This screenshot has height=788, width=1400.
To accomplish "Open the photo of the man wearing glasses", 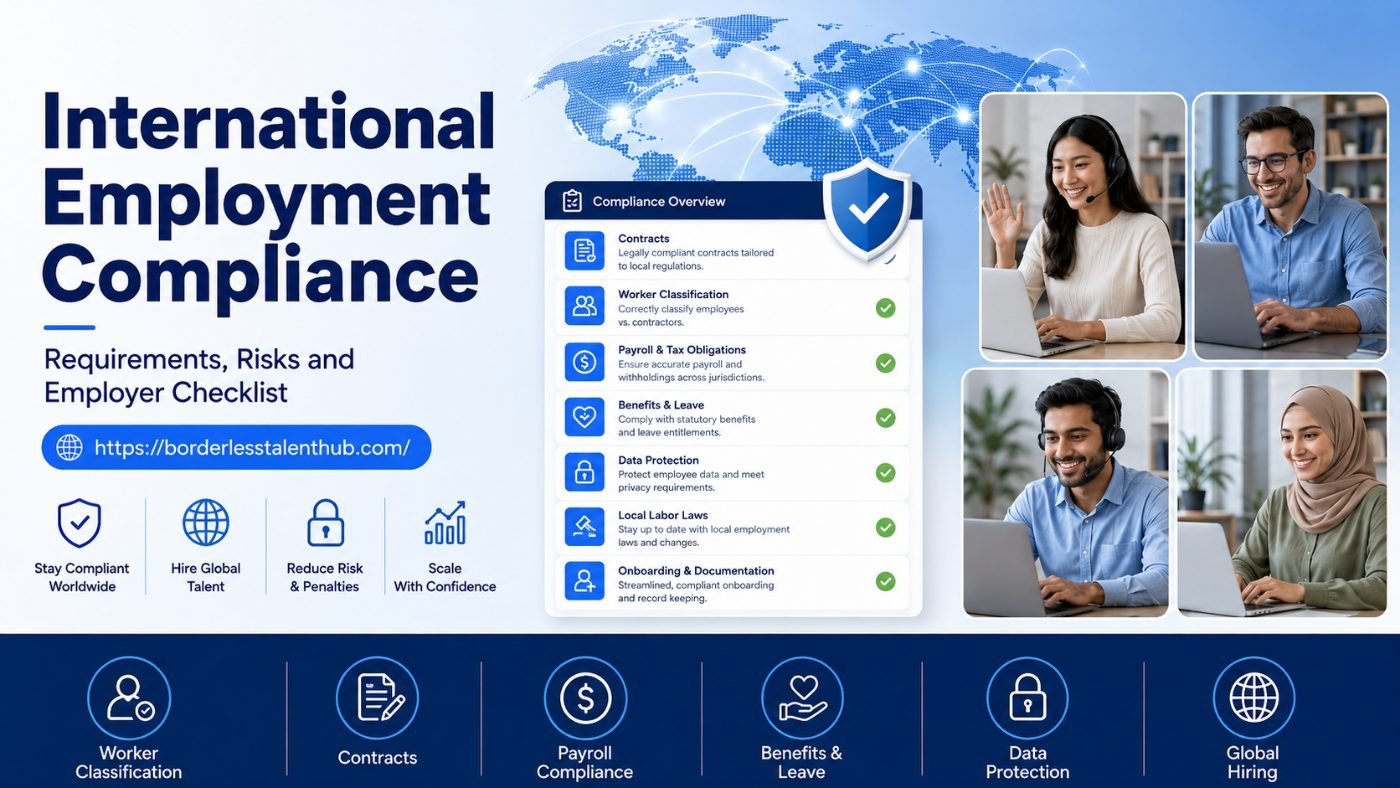I will point(1291,227).
